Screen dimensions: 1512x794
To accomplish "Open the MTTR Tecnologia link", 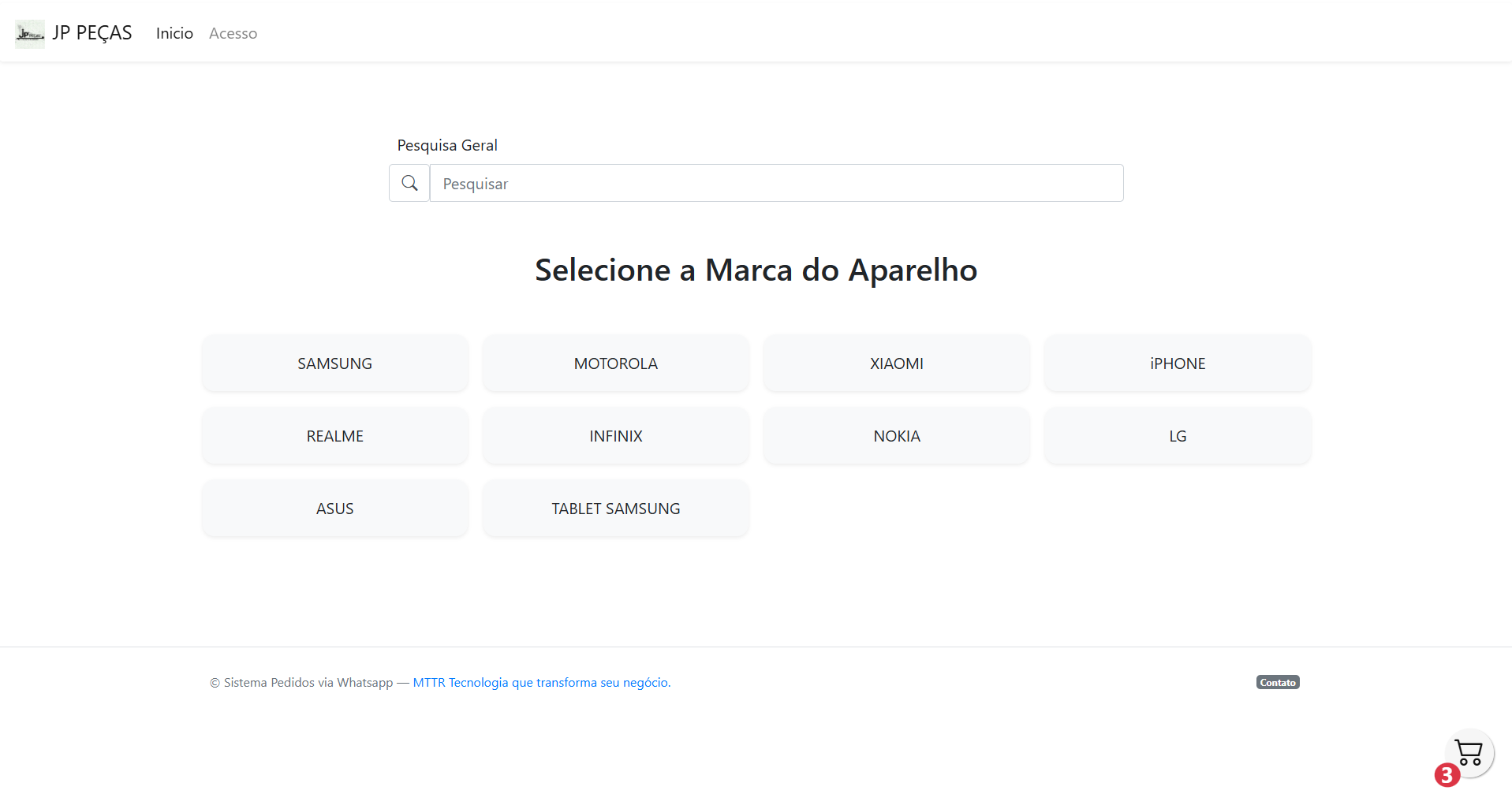I will tap(539, 682).
